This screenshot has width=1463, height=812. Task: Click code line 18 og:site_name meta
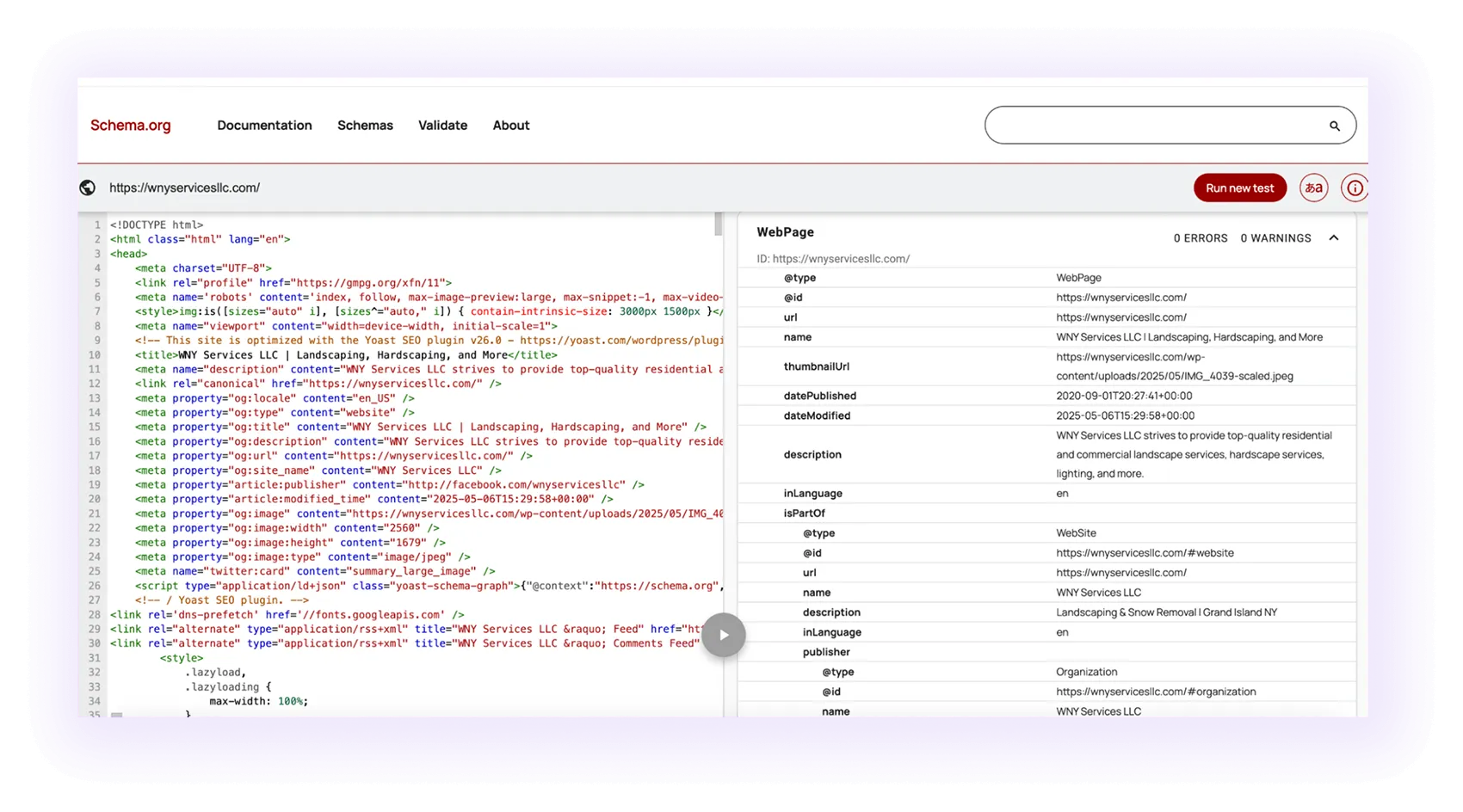click(x=318, y=471)
